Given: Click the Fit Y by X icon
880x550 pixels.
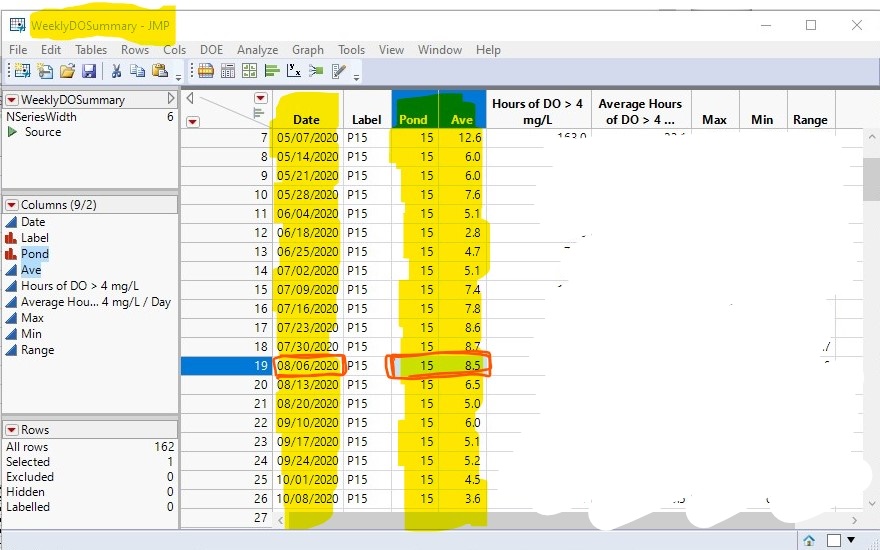Looking at the screenshot, I should coord(292,71).
